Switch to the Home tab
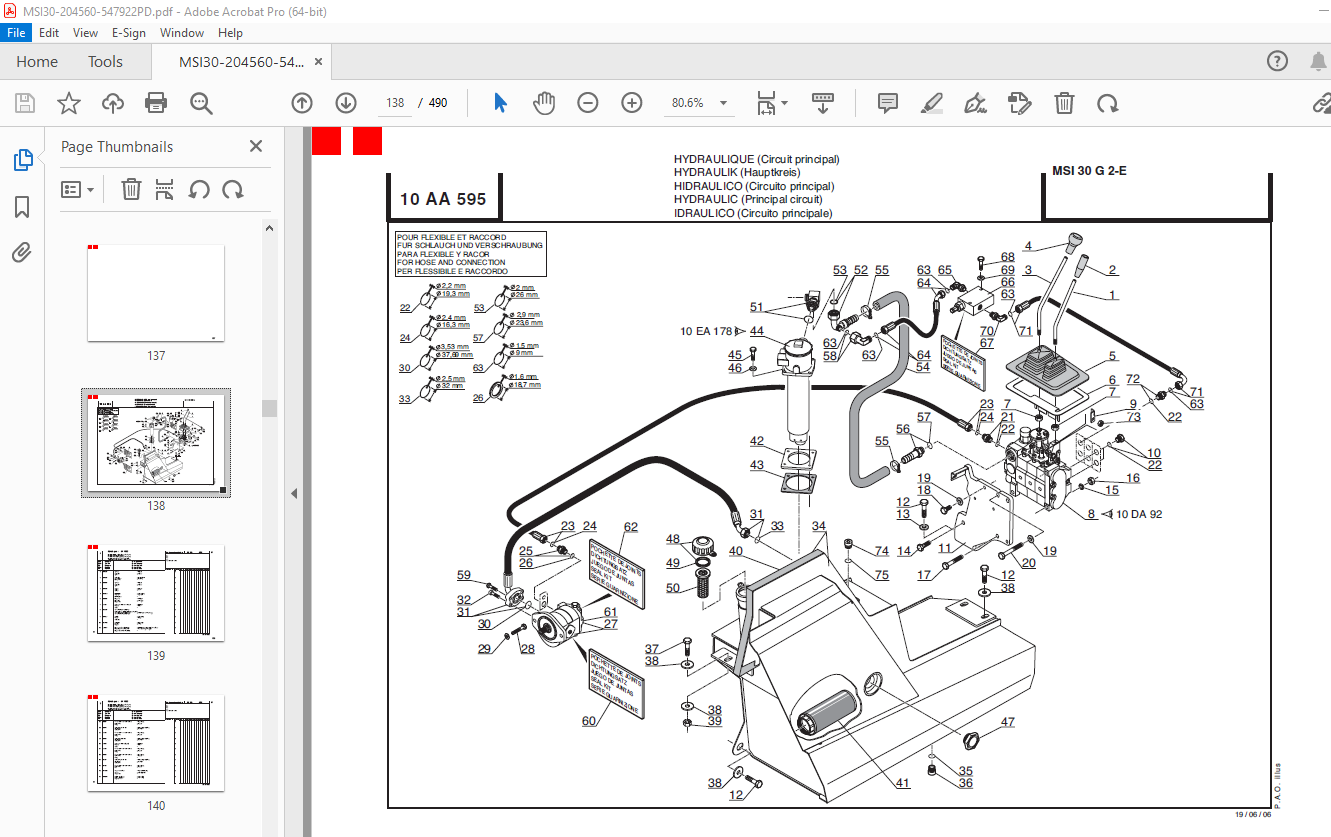The width and height of the screenshot is (1331, 837). tap(37, 61)
